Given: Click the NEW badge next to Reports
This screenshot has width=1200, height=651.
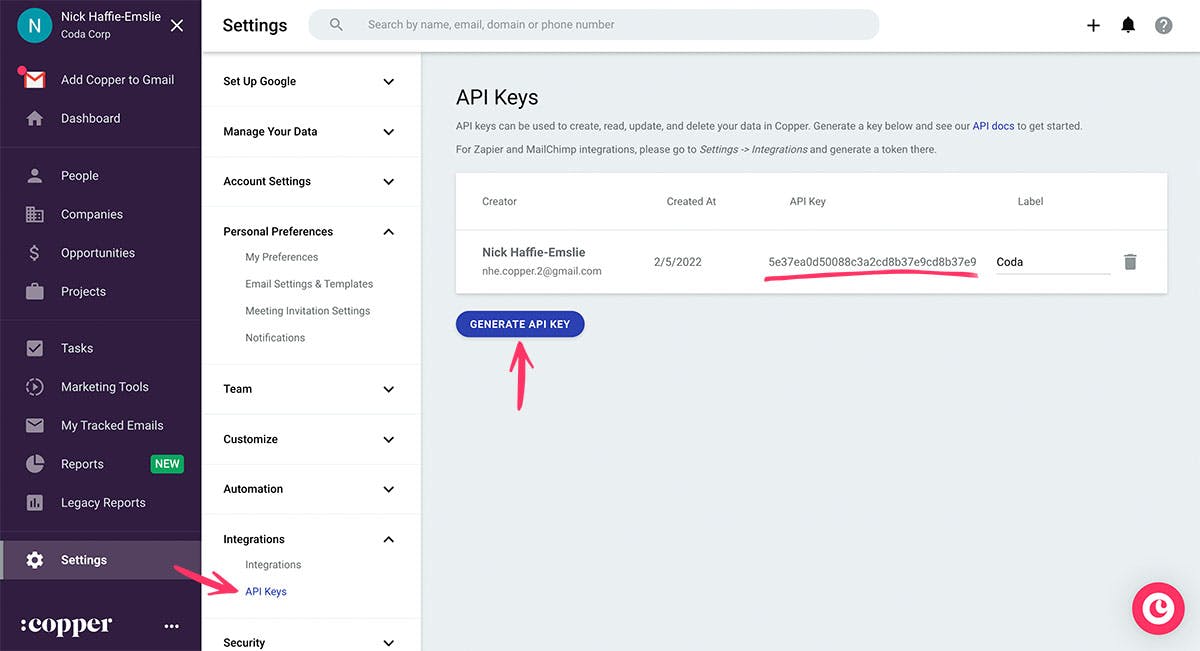Looking at the screenshot, I should click(167, 464).
